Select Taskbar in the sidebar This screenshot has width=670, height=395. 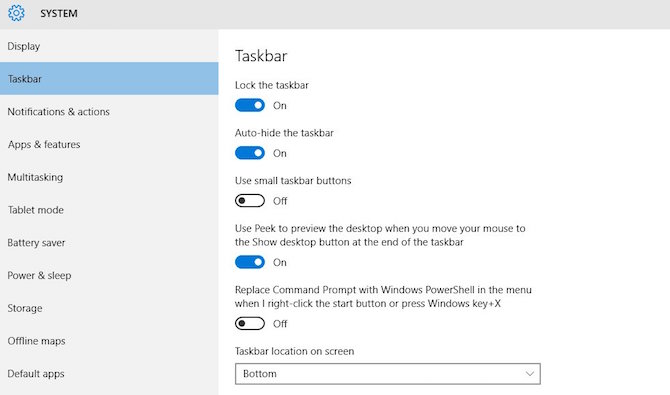109,79
